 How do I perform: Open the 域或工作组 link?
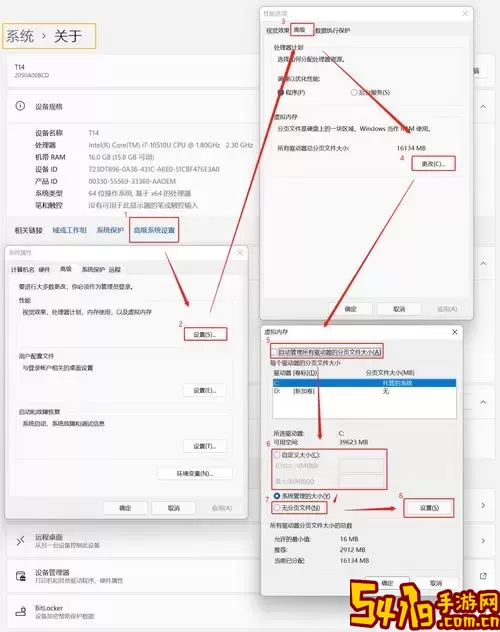[x=70, y=230]
